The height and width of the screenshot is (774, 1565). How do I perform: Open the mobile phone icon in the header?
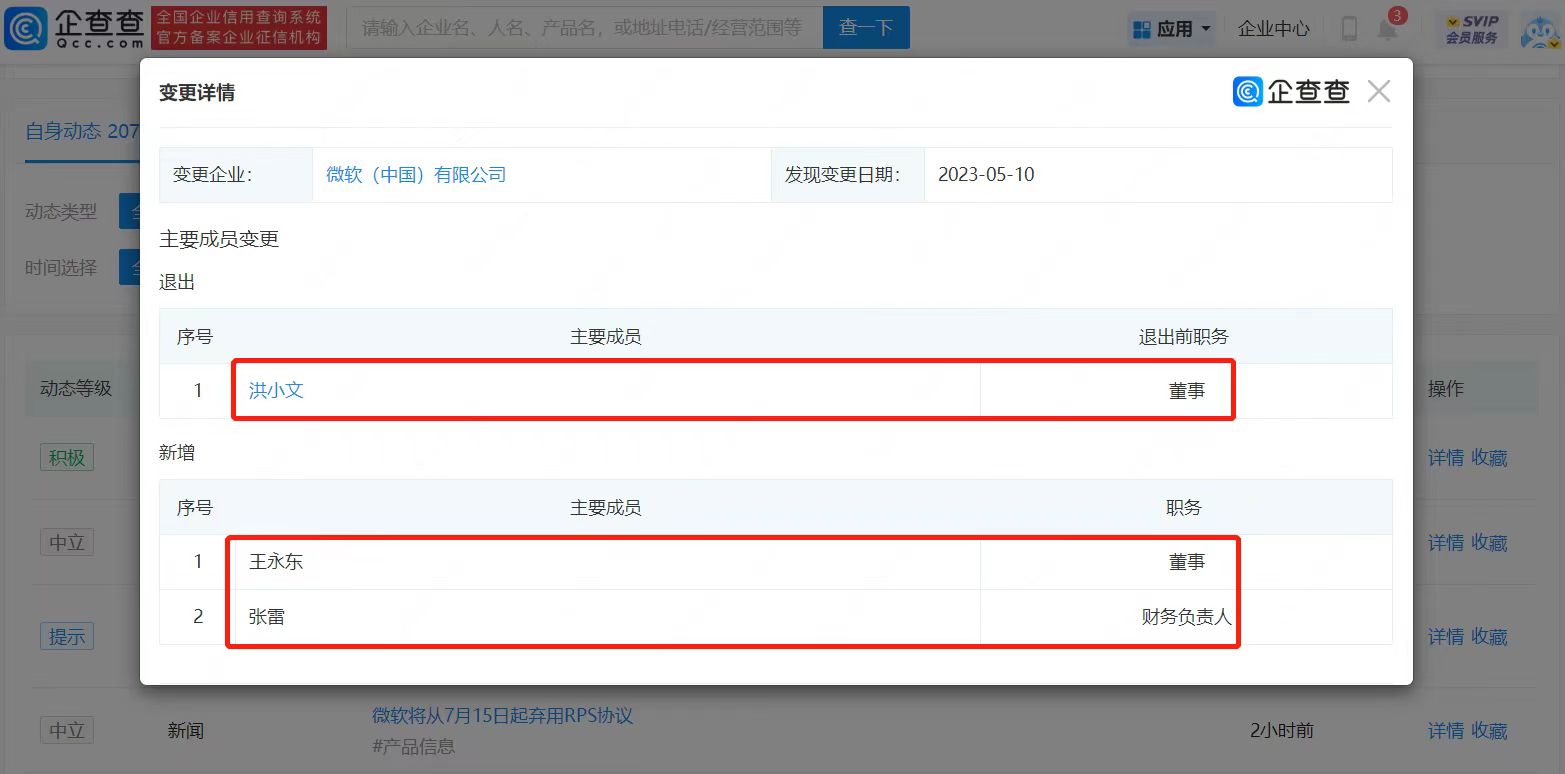click(x=1349, y=29)
